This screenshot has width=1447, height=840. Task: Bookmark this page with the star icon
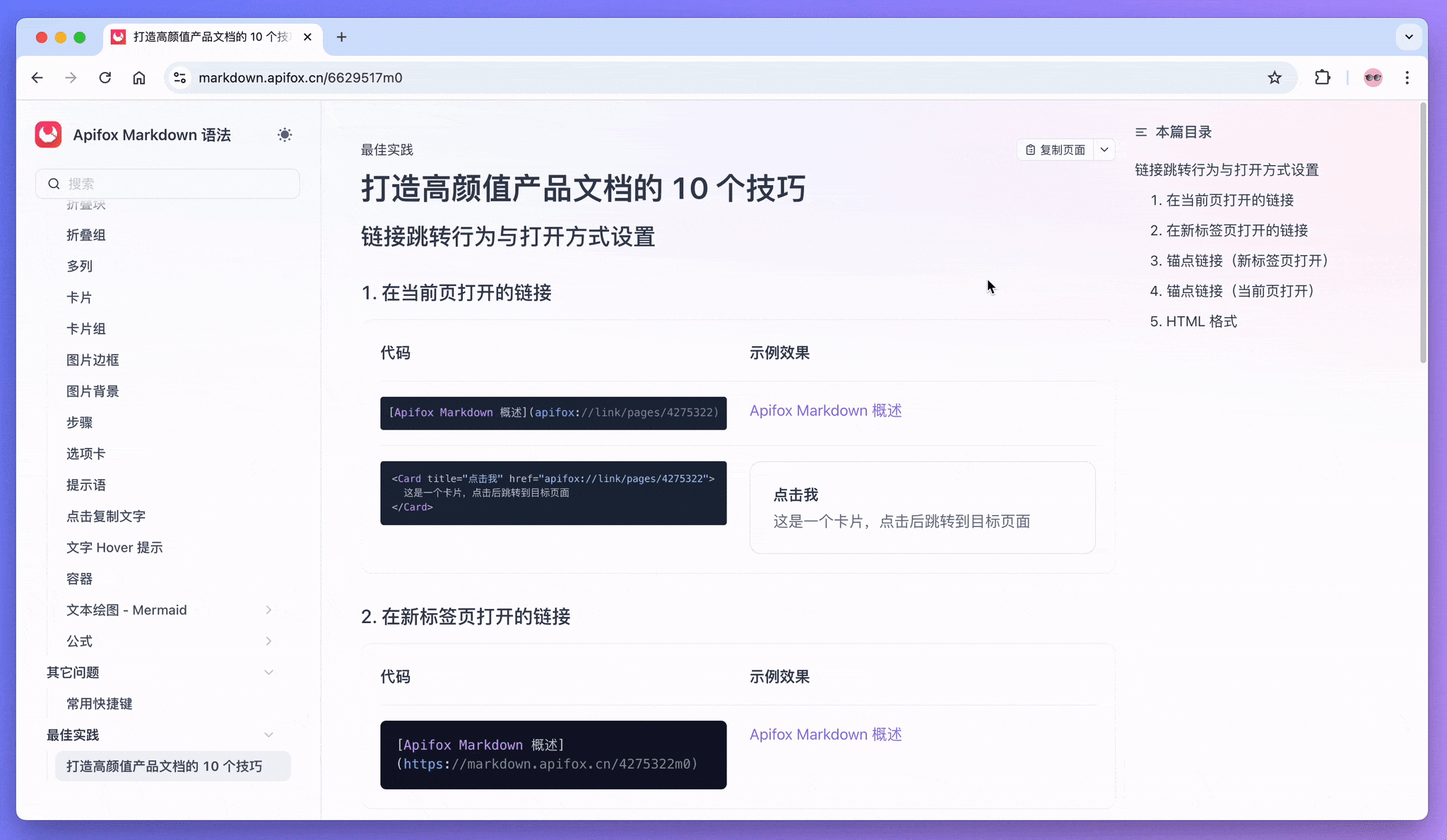[1275, 78]
